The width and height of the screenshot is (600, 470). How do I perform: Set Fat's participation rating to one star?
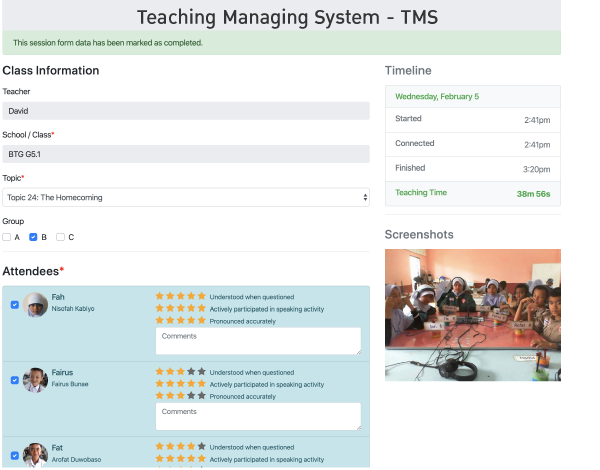click(160, 459)
